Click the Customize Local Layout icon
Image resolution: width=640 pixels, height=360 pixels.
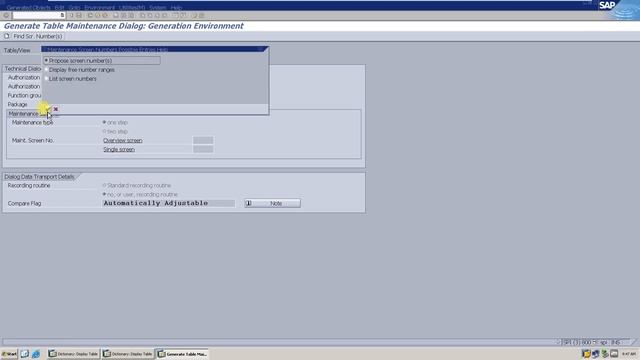[202, 16]
